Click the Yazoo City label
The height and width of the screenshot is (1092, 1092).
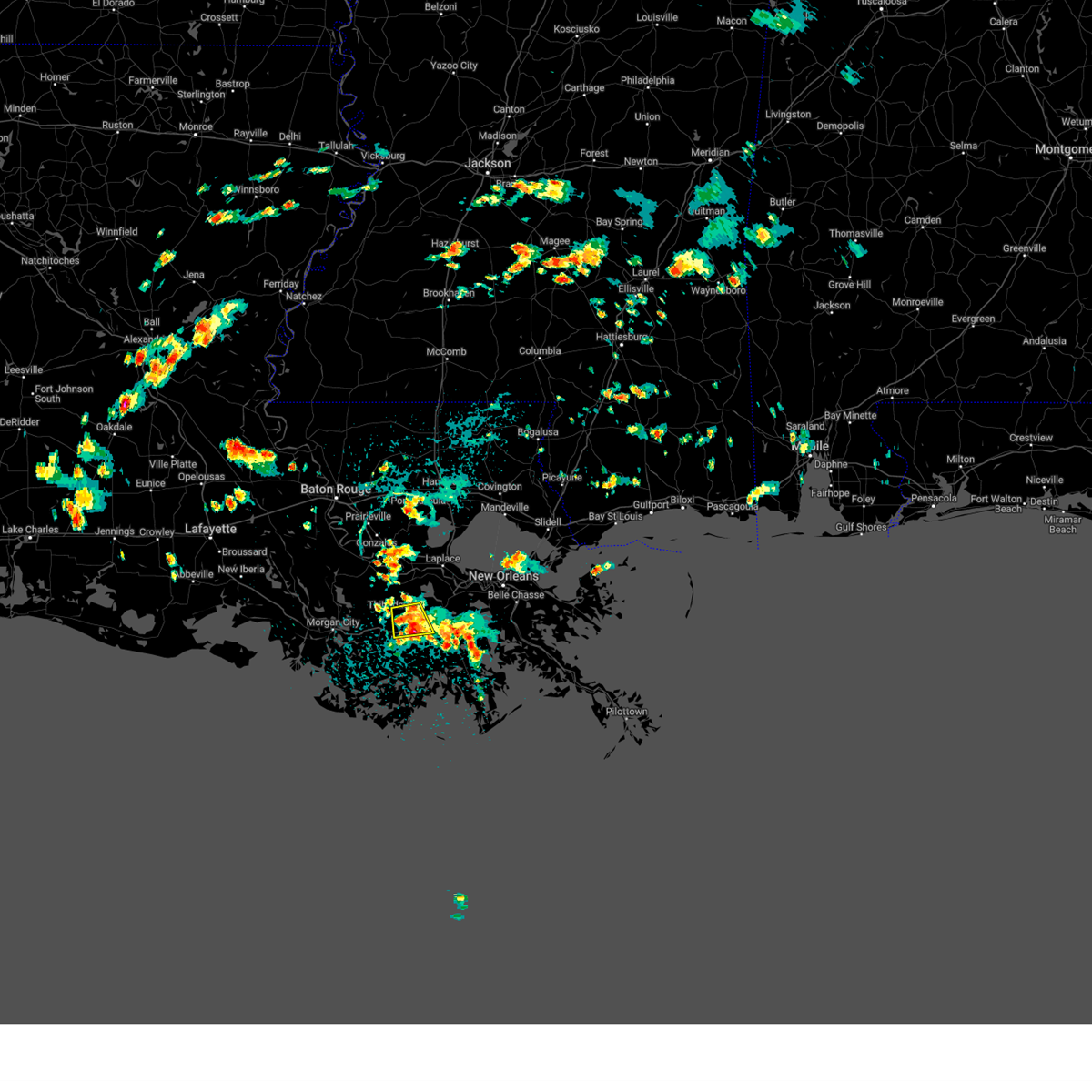(454, 66)
